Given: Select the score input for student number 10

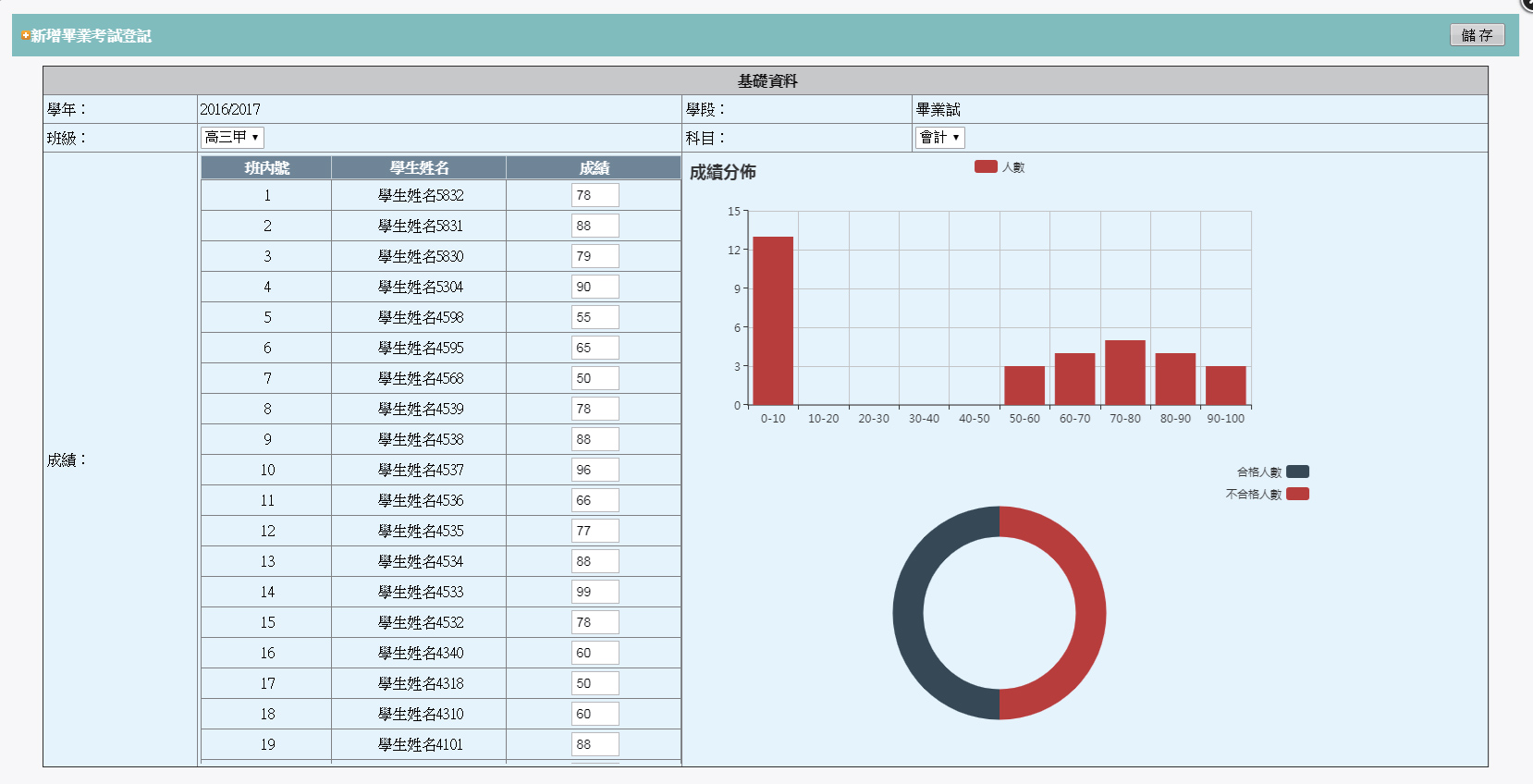Looking at the screenshot, I should (x=595, y=470).
